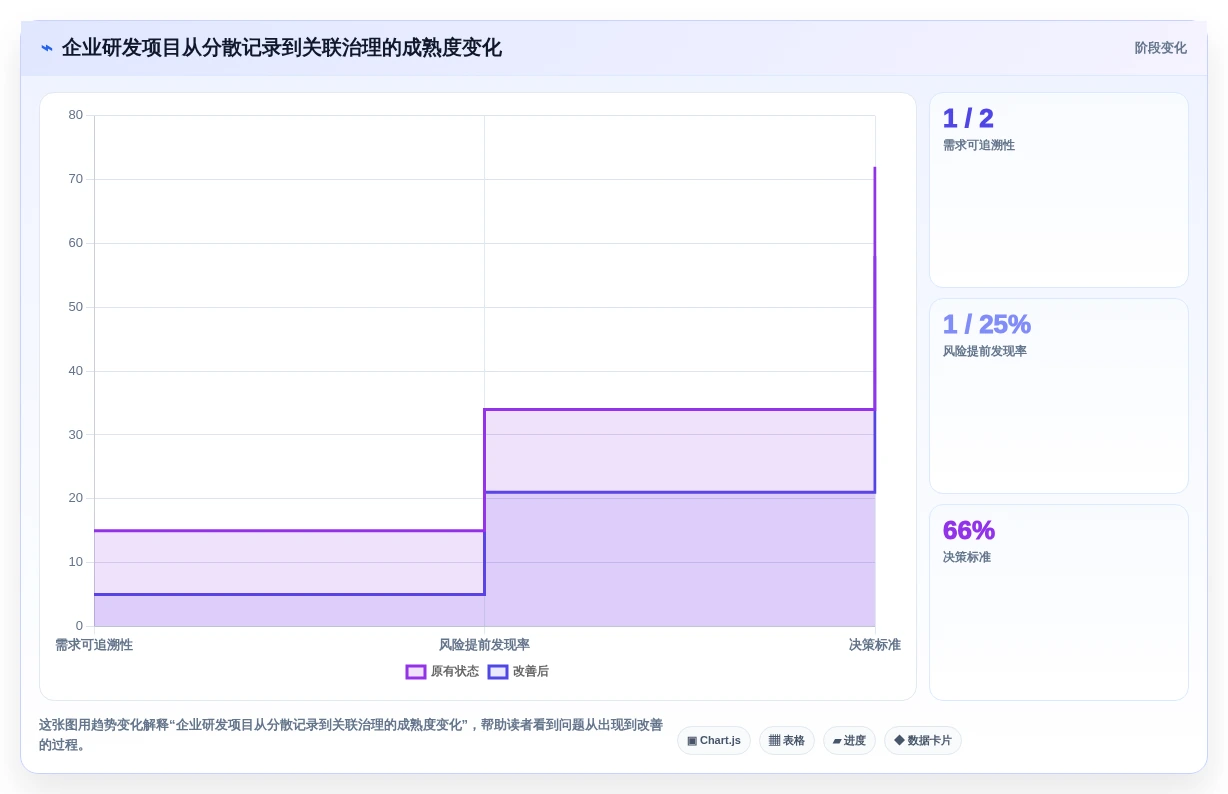Click the grid icon in the 表格 tag
This screenshot has width=1228, height=794.
(774, 741)
